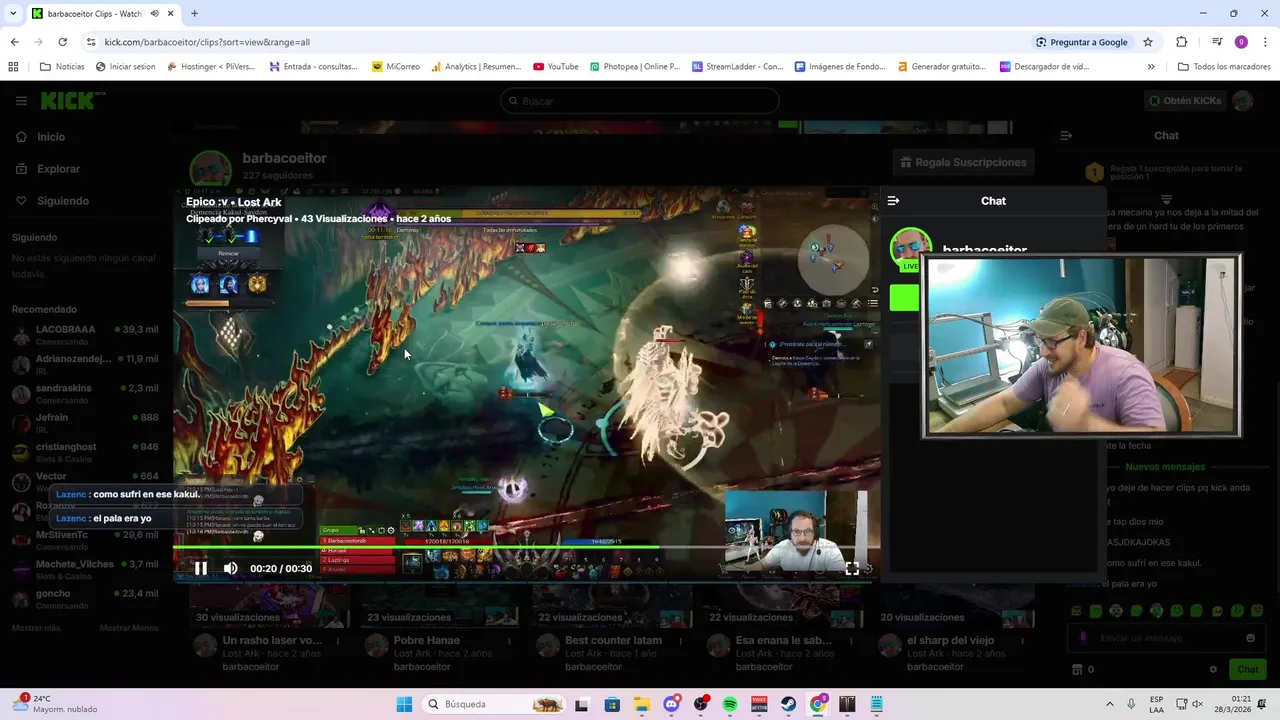This screenshot has height=720, width=1280.
Task: Open the Kick hamburger sidebar menu
Action: tap(21, 101)
